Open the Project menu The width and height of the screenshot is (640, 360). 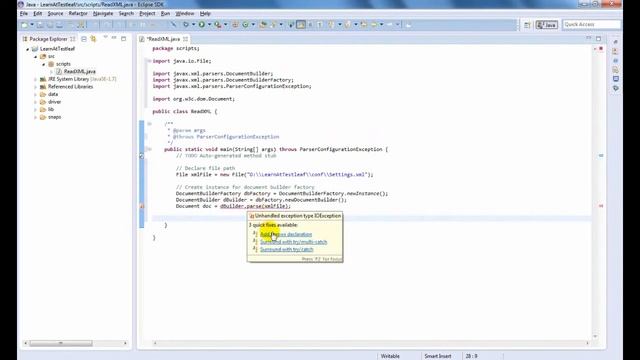pyautogui.click(x=147, y=13)
